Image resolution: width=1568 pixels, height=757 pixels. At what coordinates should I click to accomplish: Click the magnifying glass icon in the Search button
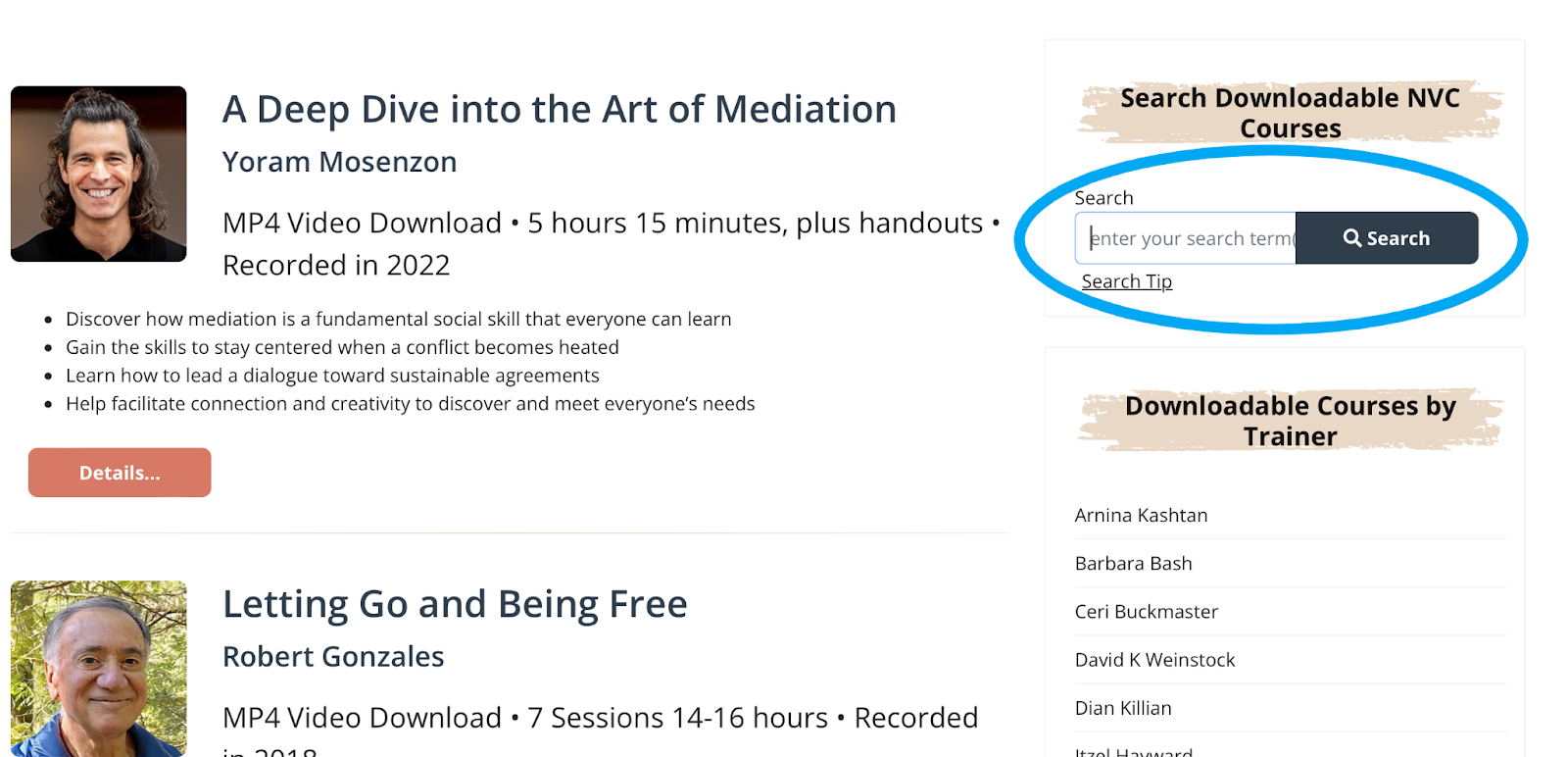click(x=1352, y=238)
